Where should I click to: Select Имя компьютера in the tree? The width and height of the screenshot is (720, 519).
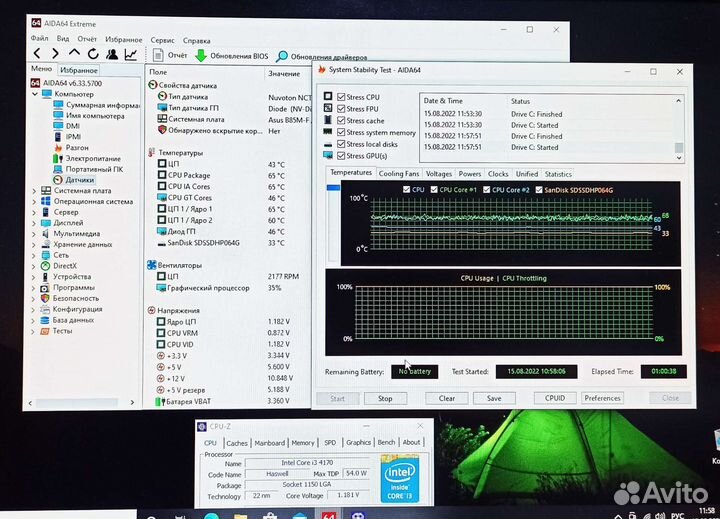pos(89,116)
